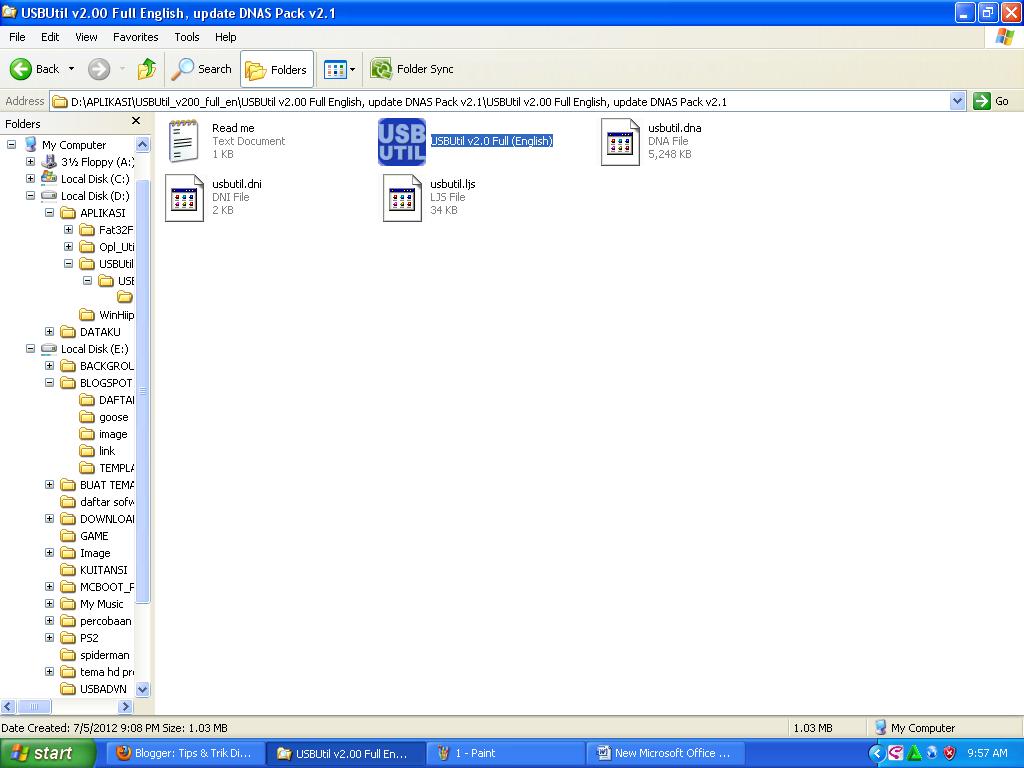Select the KUITANSI folder in tree
The height and width of the screenshot is (768, 1024).
tap(93, 570)
